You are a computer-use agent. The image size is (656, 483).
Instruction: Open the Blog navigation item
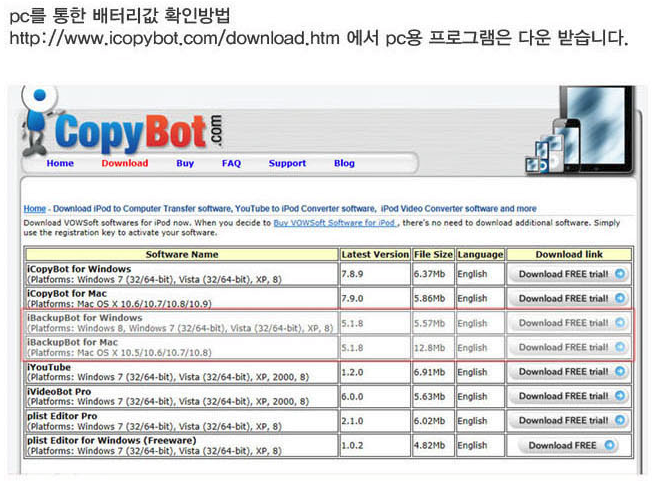click(344, 163)
